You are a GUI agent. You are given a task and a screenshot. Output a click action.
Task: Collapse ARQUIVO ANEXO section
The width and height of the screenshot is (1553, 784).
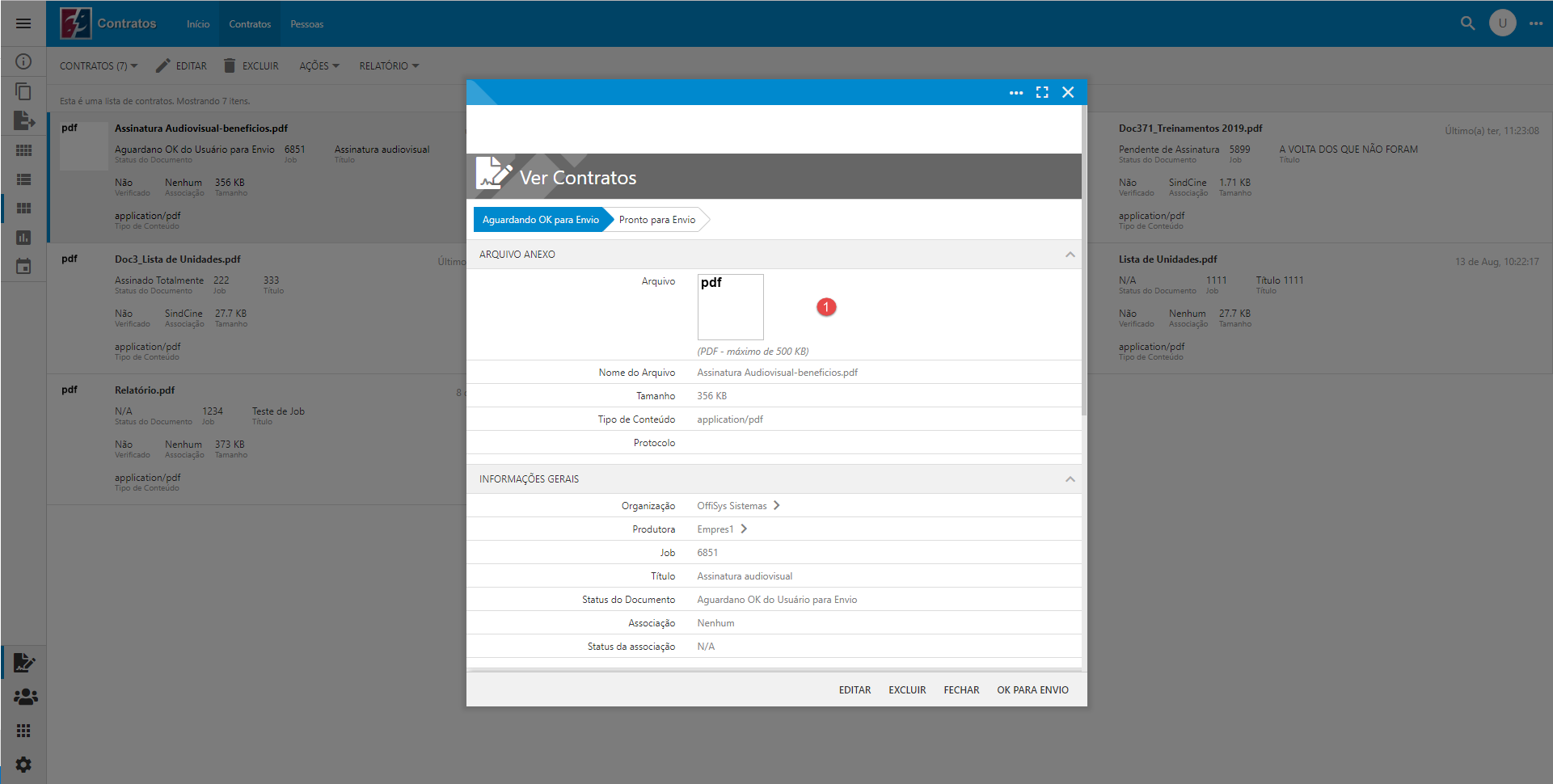tap(1070, 255)
